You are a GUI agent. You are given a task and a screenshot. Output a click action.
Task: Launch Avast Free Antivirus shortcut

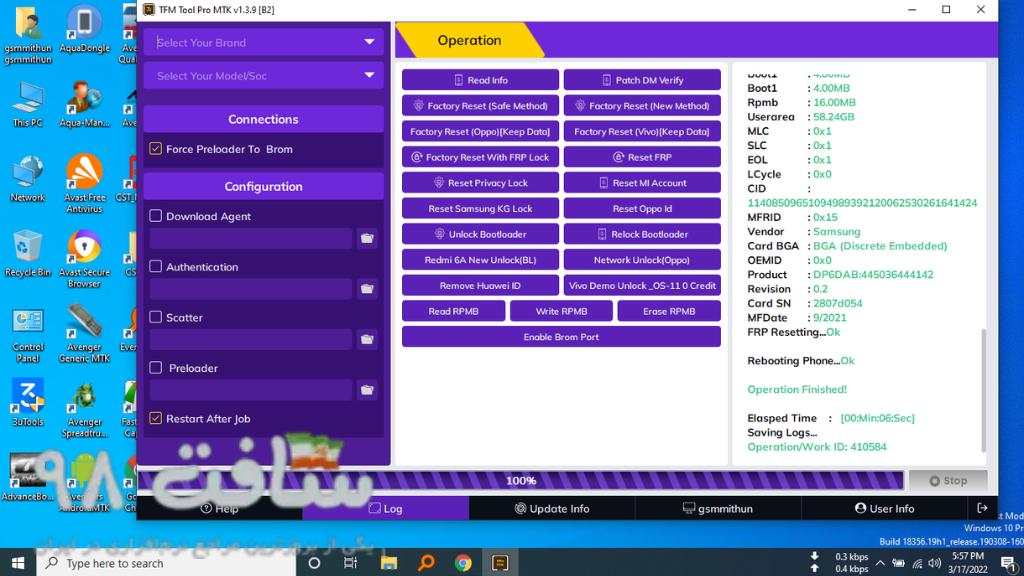[84, 184]
